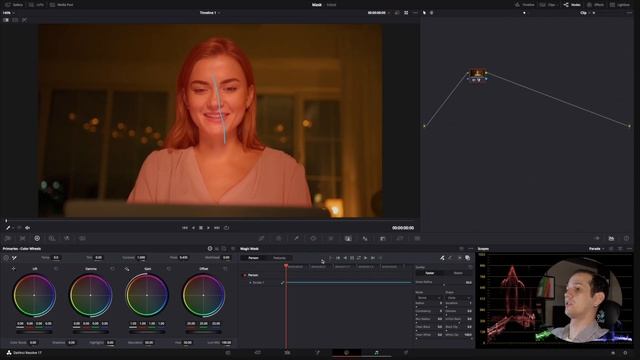640x360 pixels.
Task: Open the Color Warper palette
Action: tap(278, 238)
